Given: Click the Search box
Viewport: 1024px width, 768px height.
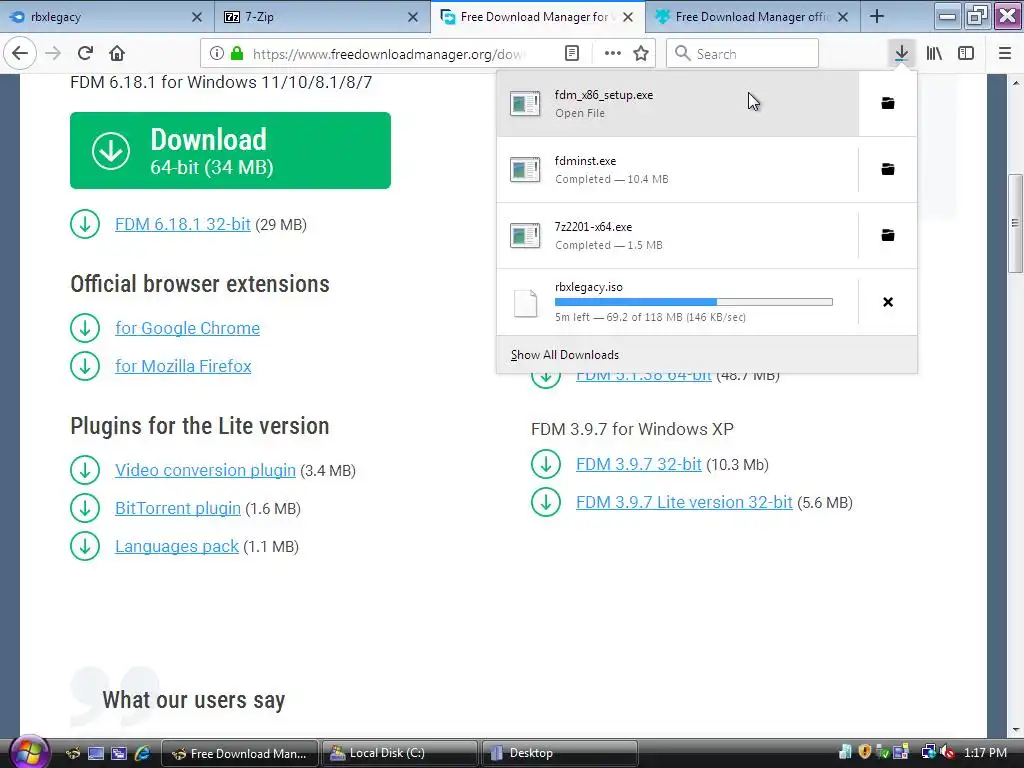Looking at the screenshot, I should pos(743,54).
